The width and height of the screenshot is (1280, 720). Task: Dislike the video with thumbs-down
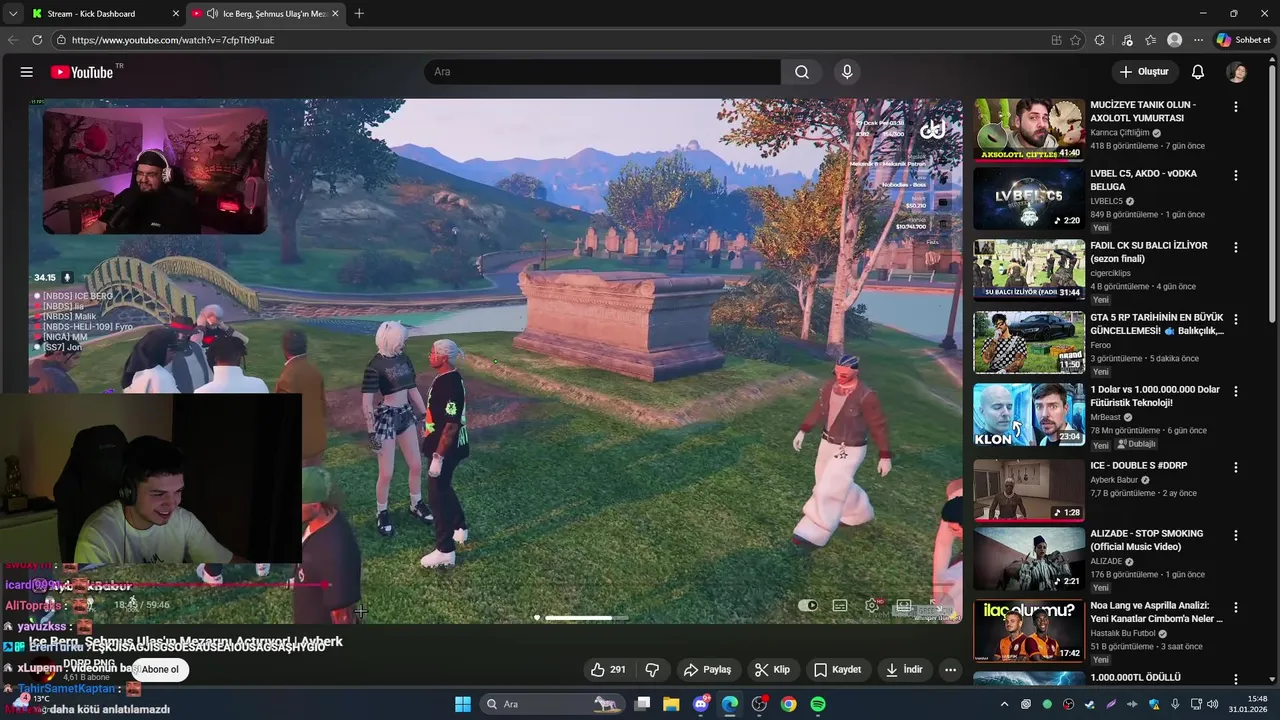pyautogui.click(x=653, y=670)
